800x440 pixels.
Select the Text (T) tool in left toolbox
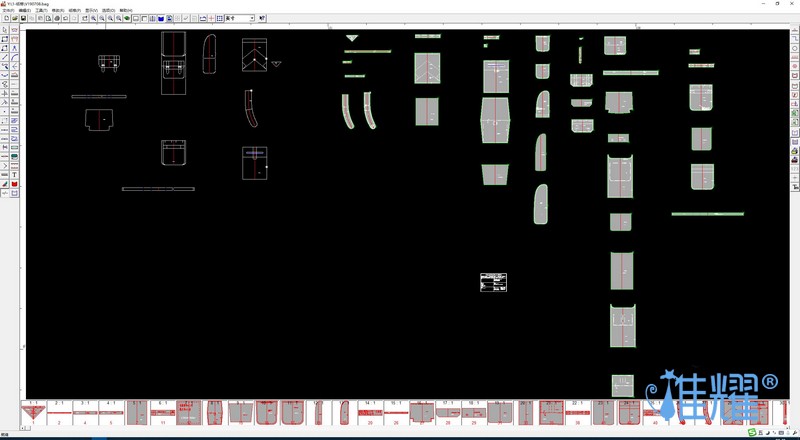coord(14,175)
